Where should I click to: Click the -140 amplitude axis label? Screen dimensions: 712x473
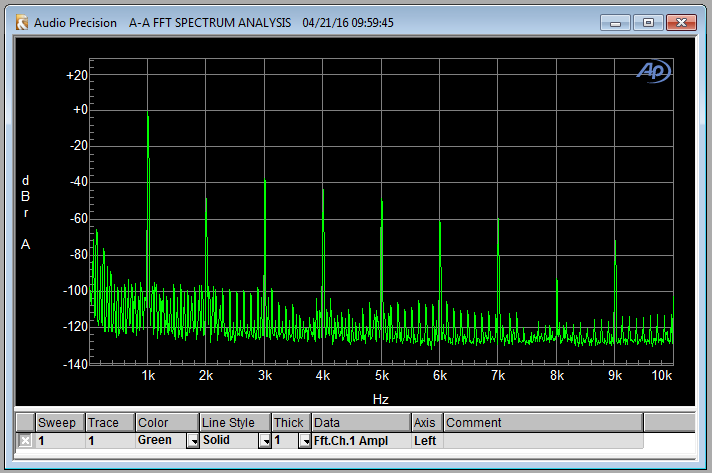[75, 364]
